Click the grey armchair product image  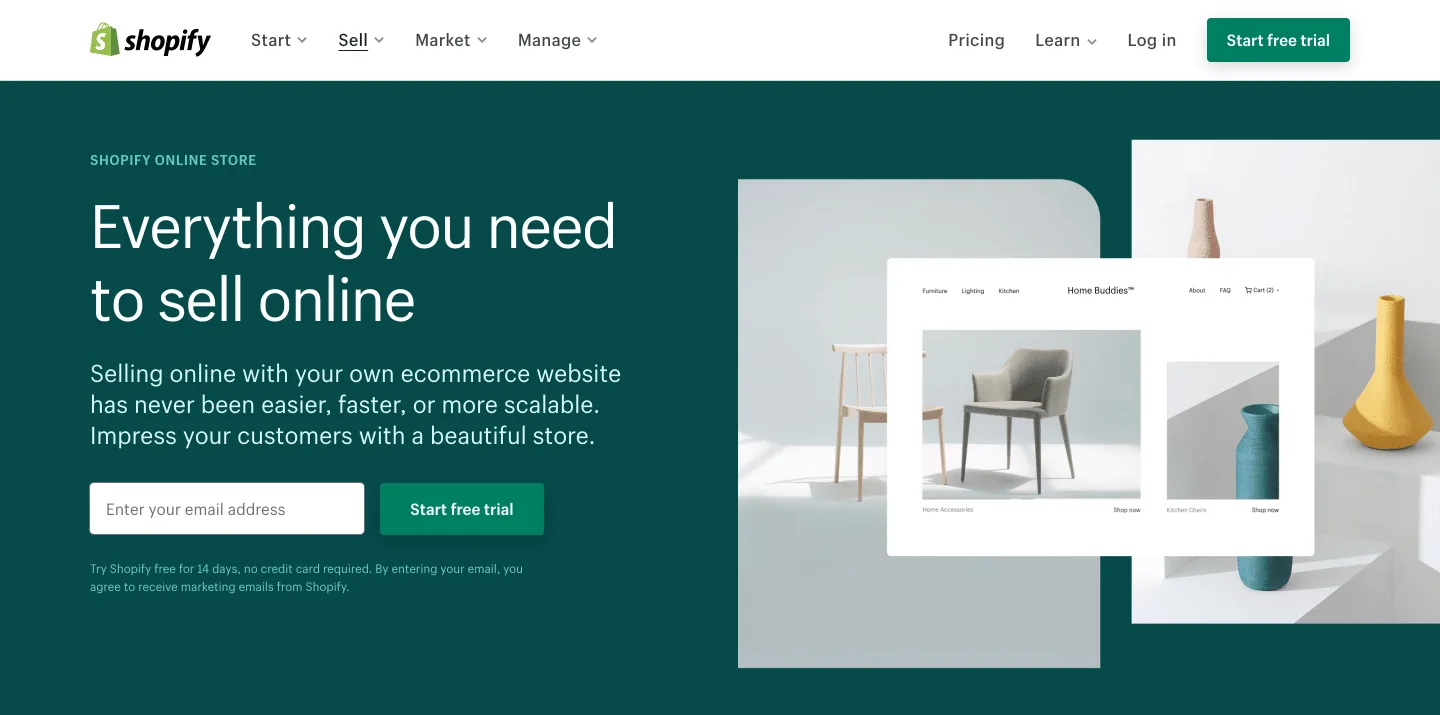(1031, 414)
